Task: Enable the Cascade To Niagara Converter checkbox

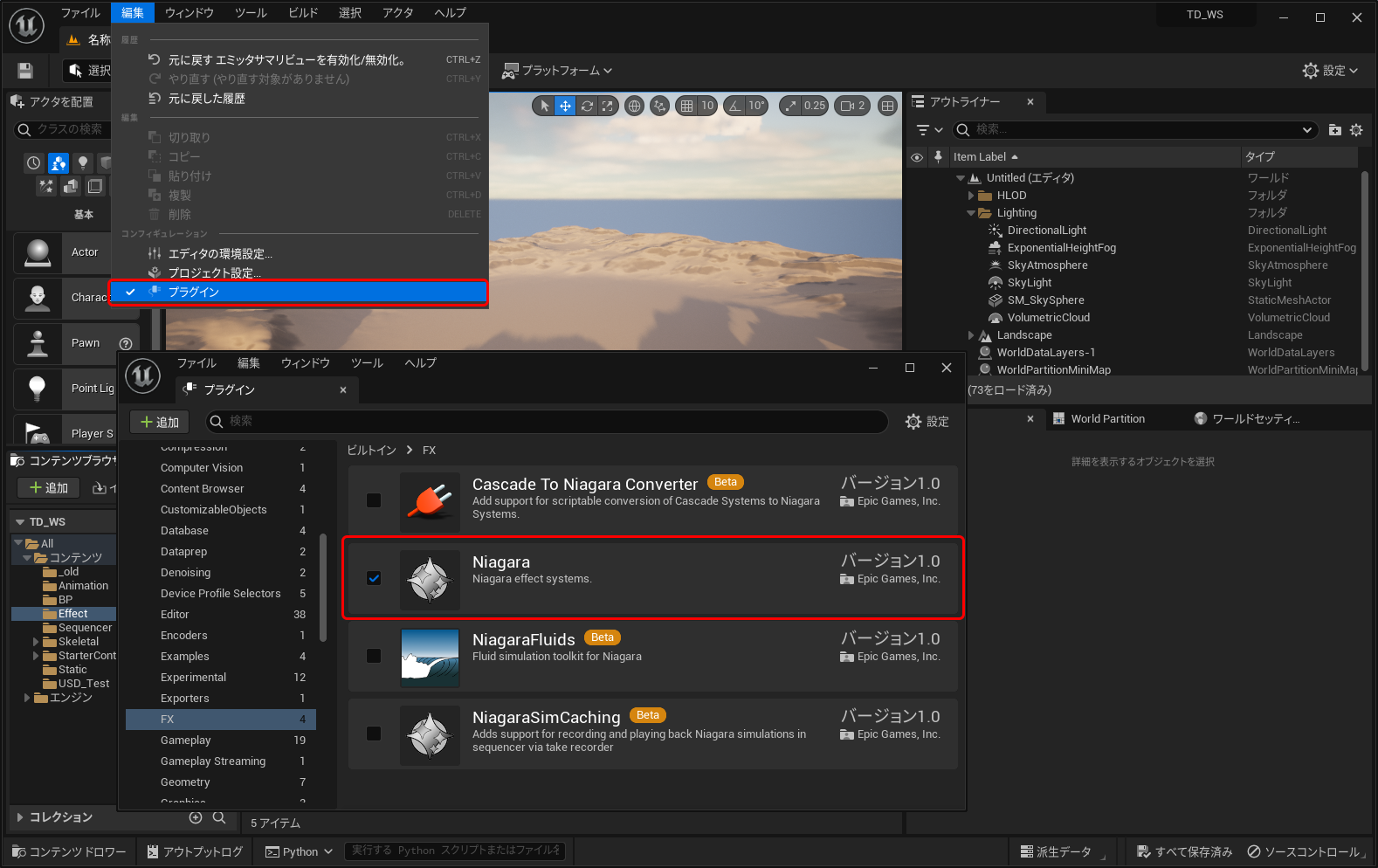Action: click(x=374, y=500)
